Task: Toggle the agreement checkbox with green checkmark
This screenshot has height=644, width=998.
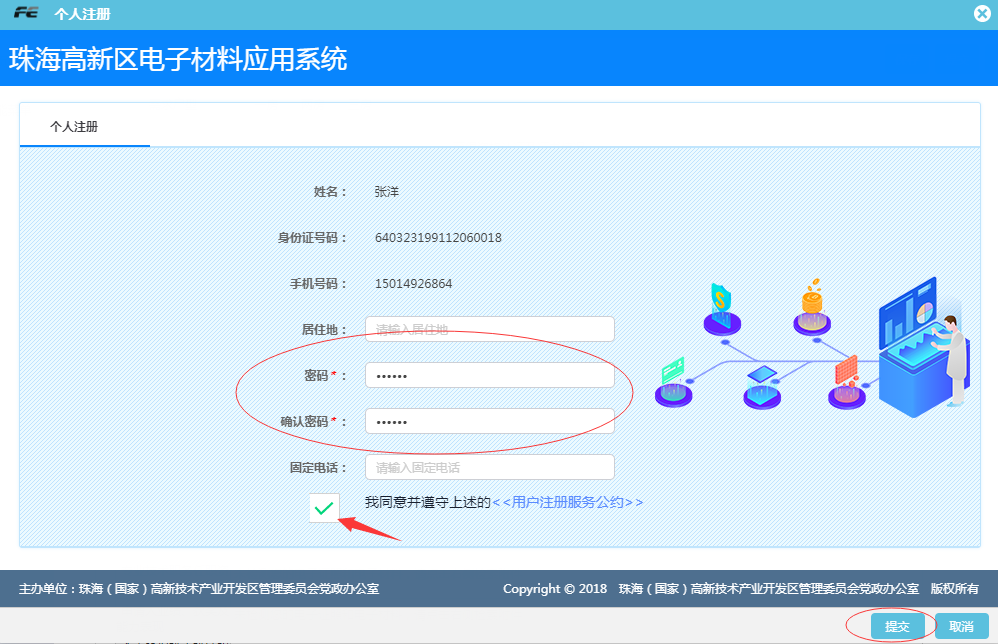Action: pyautogui.click(x=324, y=508)
